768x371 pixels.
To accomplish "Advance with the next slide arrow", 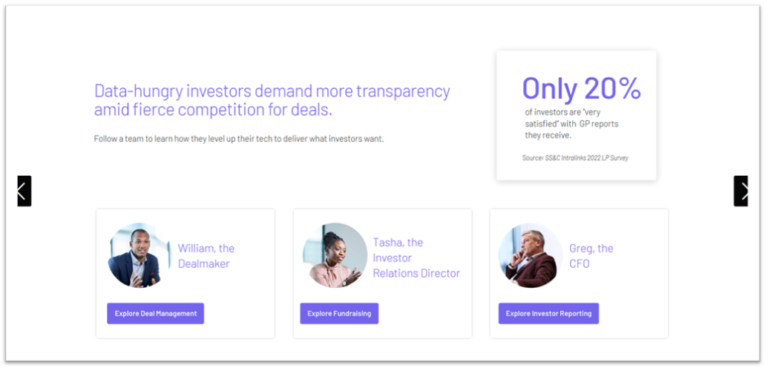I will pos(741,191).
